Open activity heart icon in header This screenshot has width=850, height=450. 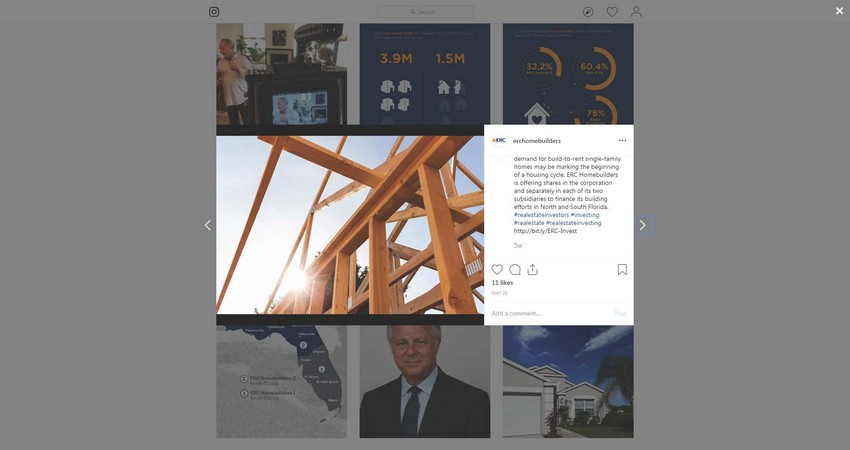point(612,12)
